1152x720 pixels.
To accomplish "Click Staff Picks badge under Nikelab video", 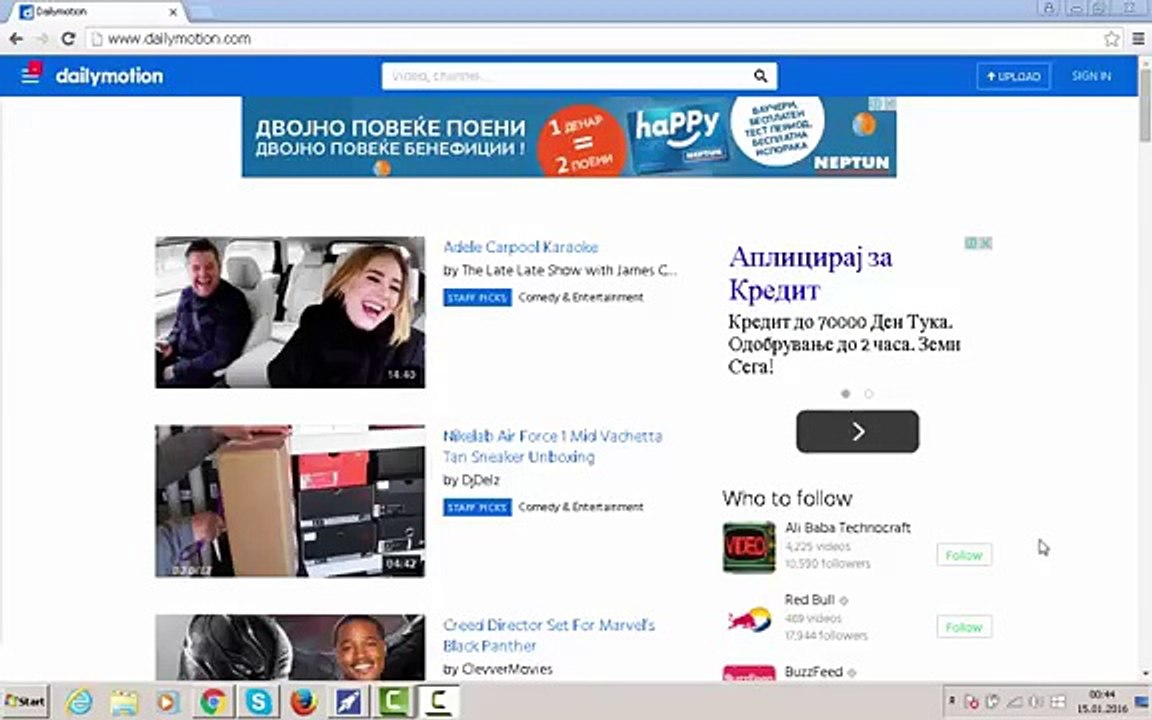I will tap(477, 508).
